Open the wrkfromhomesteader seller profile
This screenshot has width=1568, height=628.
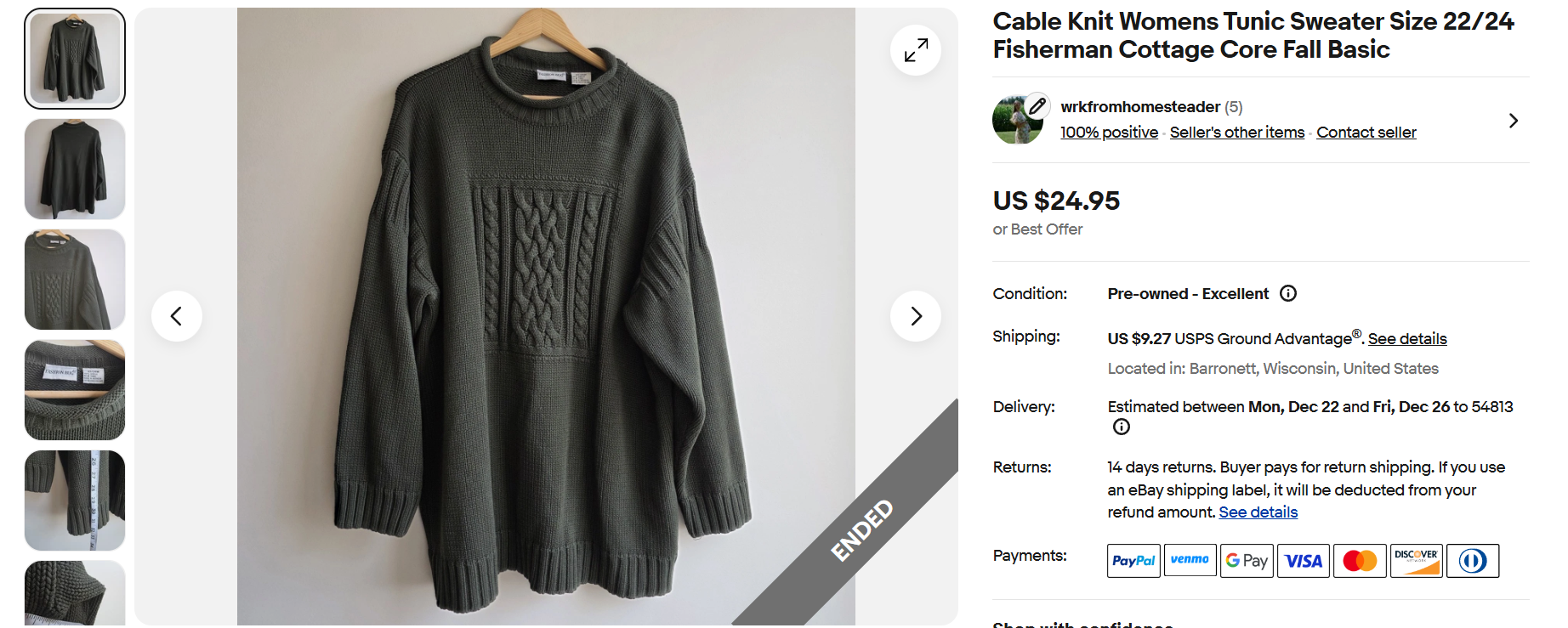(x=1139, y=107)
